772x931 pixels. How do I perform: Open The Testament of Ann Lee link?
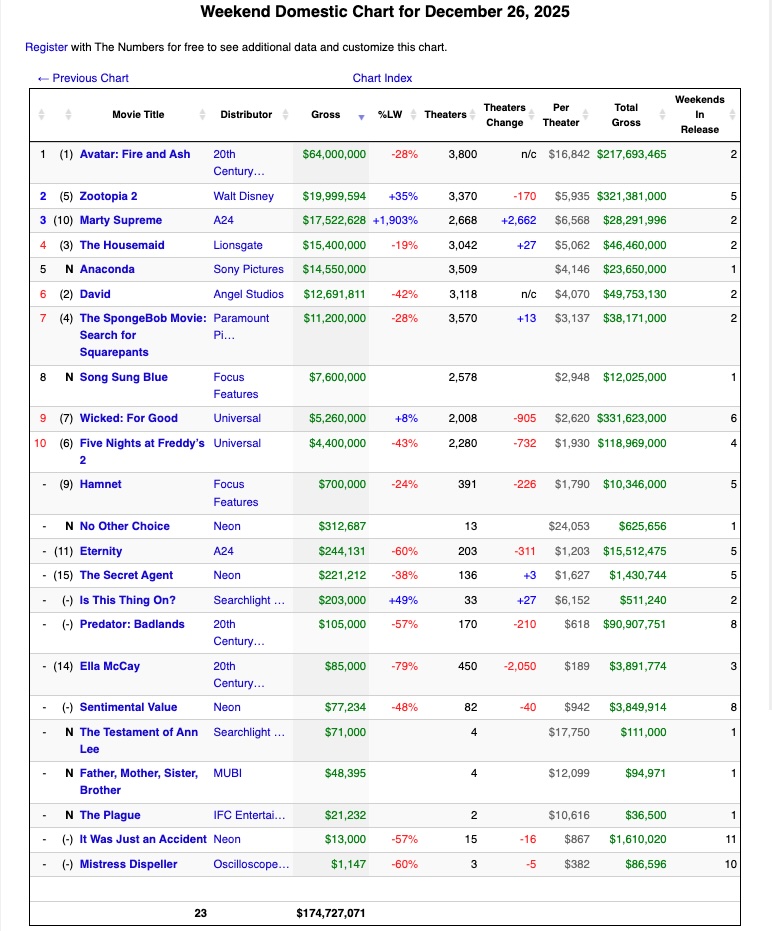point(139,740)
